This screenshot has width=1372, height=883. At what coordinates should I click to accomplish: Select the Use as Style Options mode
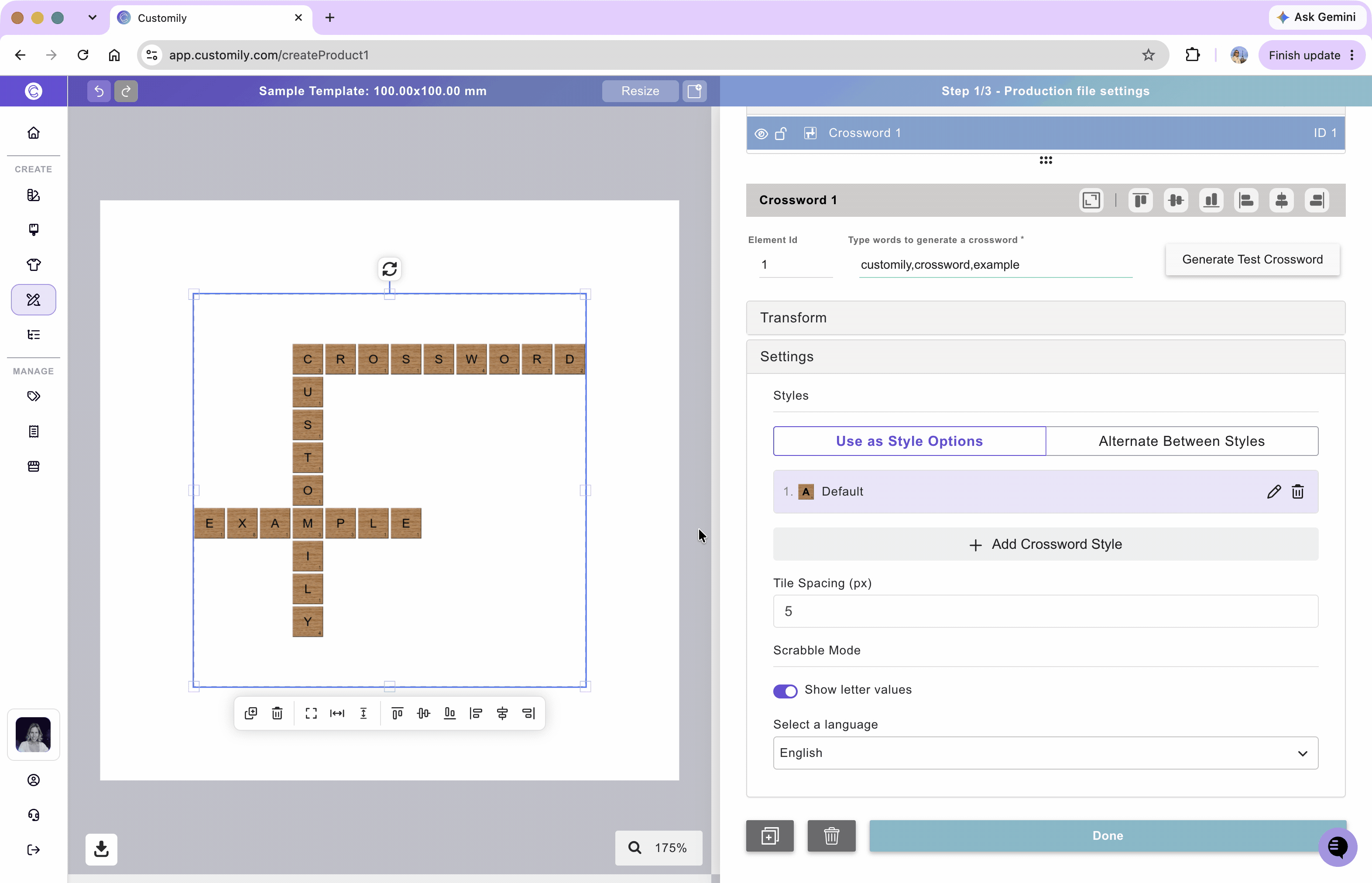point(909,441)
